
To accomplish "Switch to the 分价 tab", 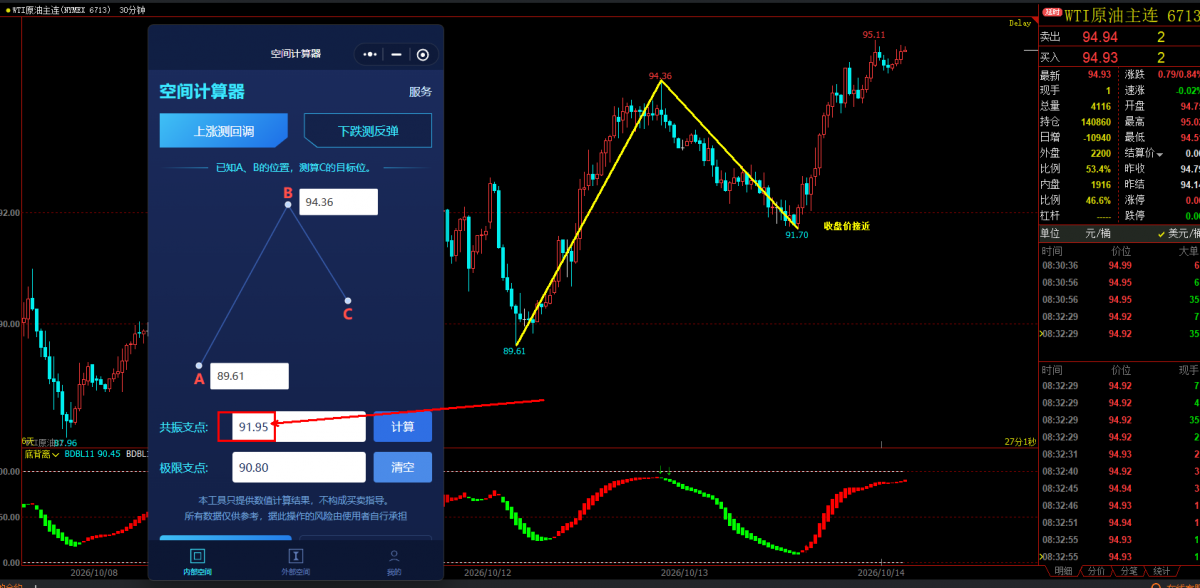I will 1096,571.
